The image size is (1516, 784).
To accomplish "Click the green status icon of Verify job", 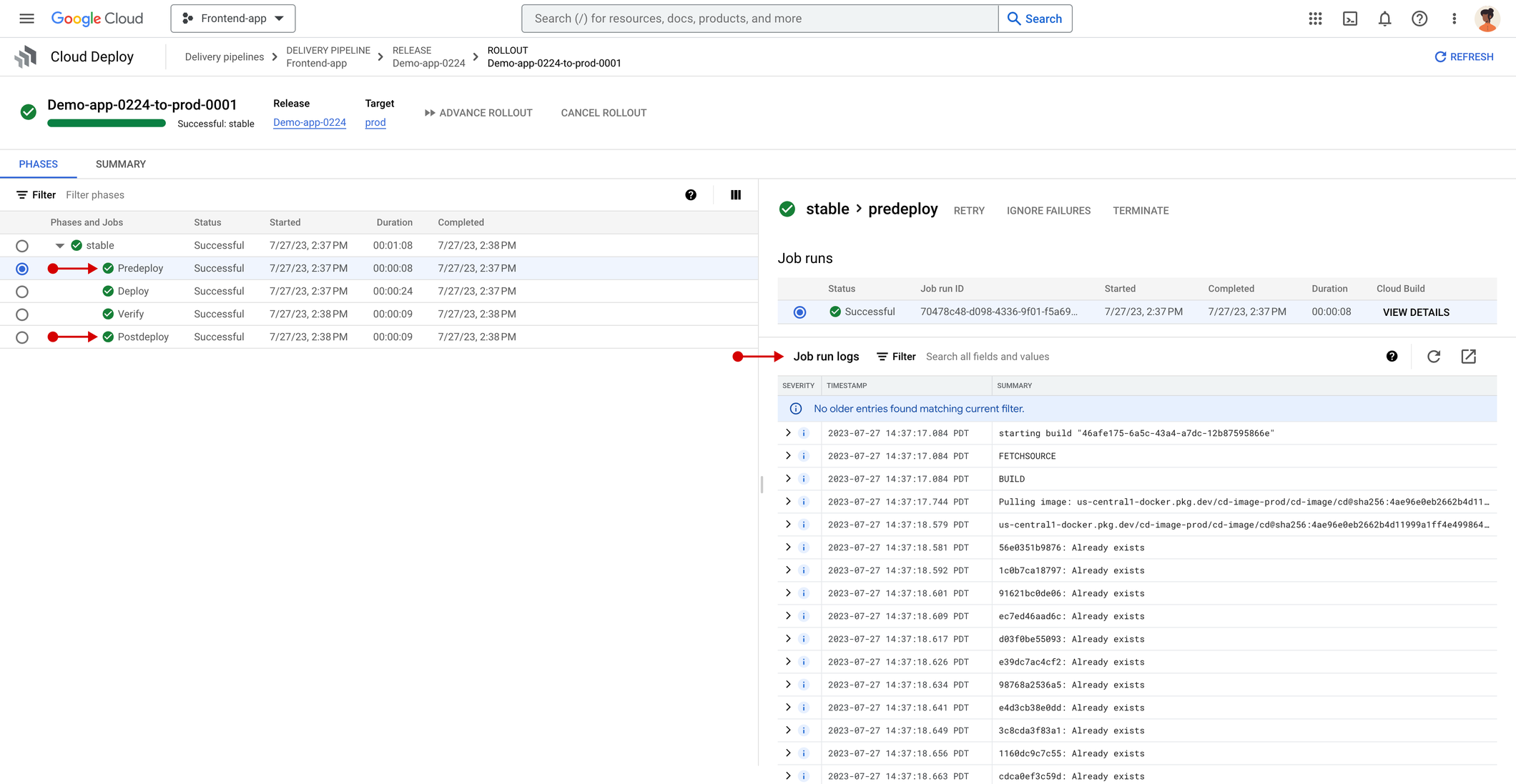I will [108, 314].
